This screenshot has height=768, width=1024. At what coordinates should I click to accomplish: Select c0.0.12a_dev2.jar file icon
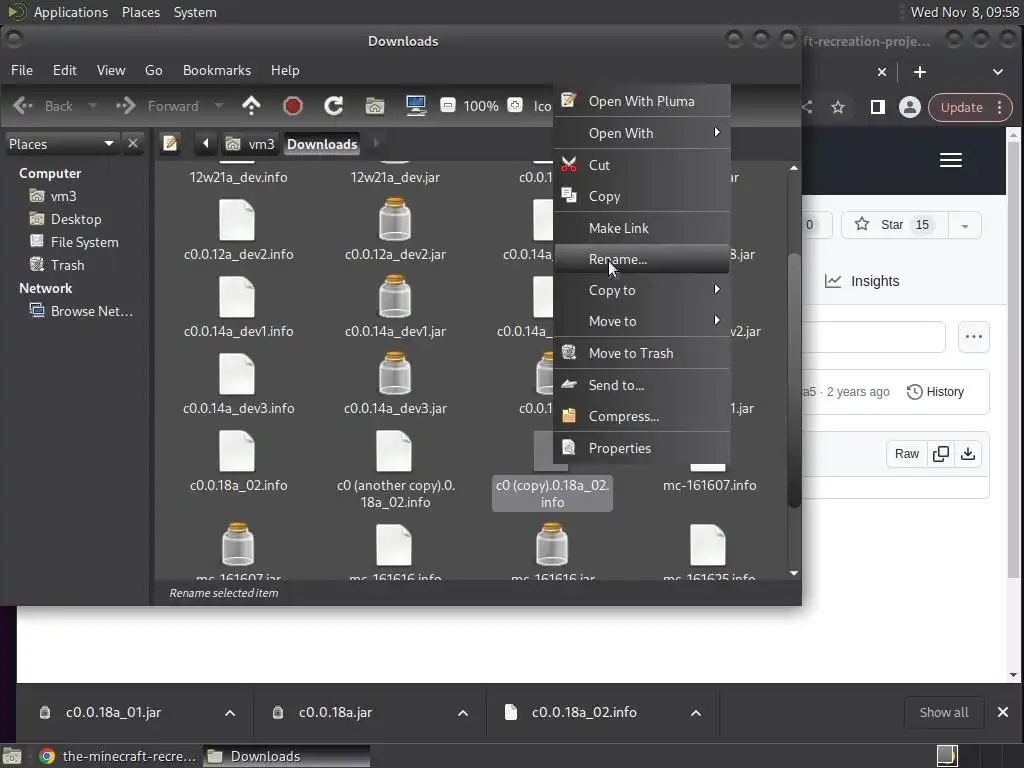tap(395, 220)
